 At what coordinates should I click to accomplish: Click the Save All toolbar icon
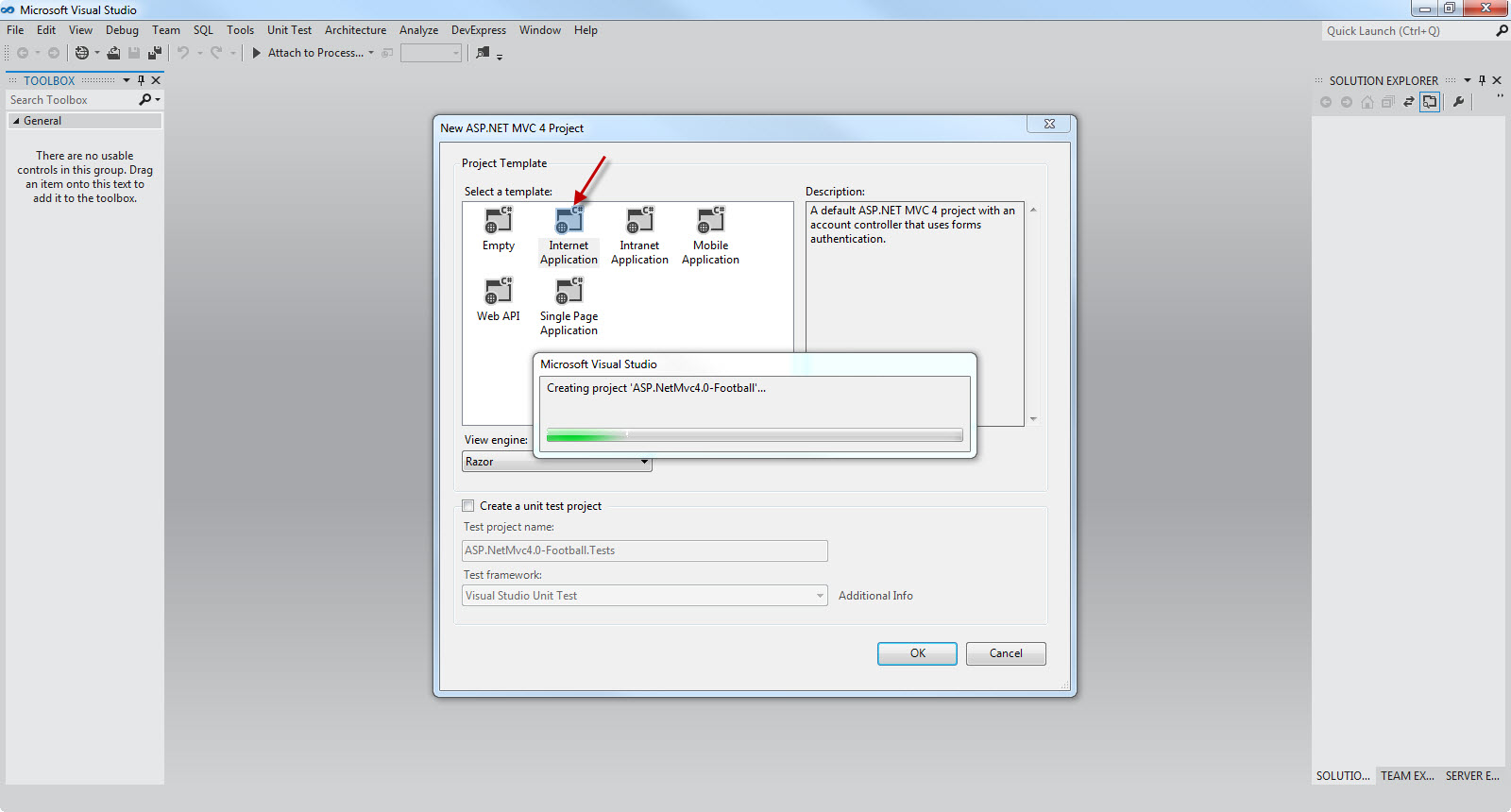(x=155, y=53)
